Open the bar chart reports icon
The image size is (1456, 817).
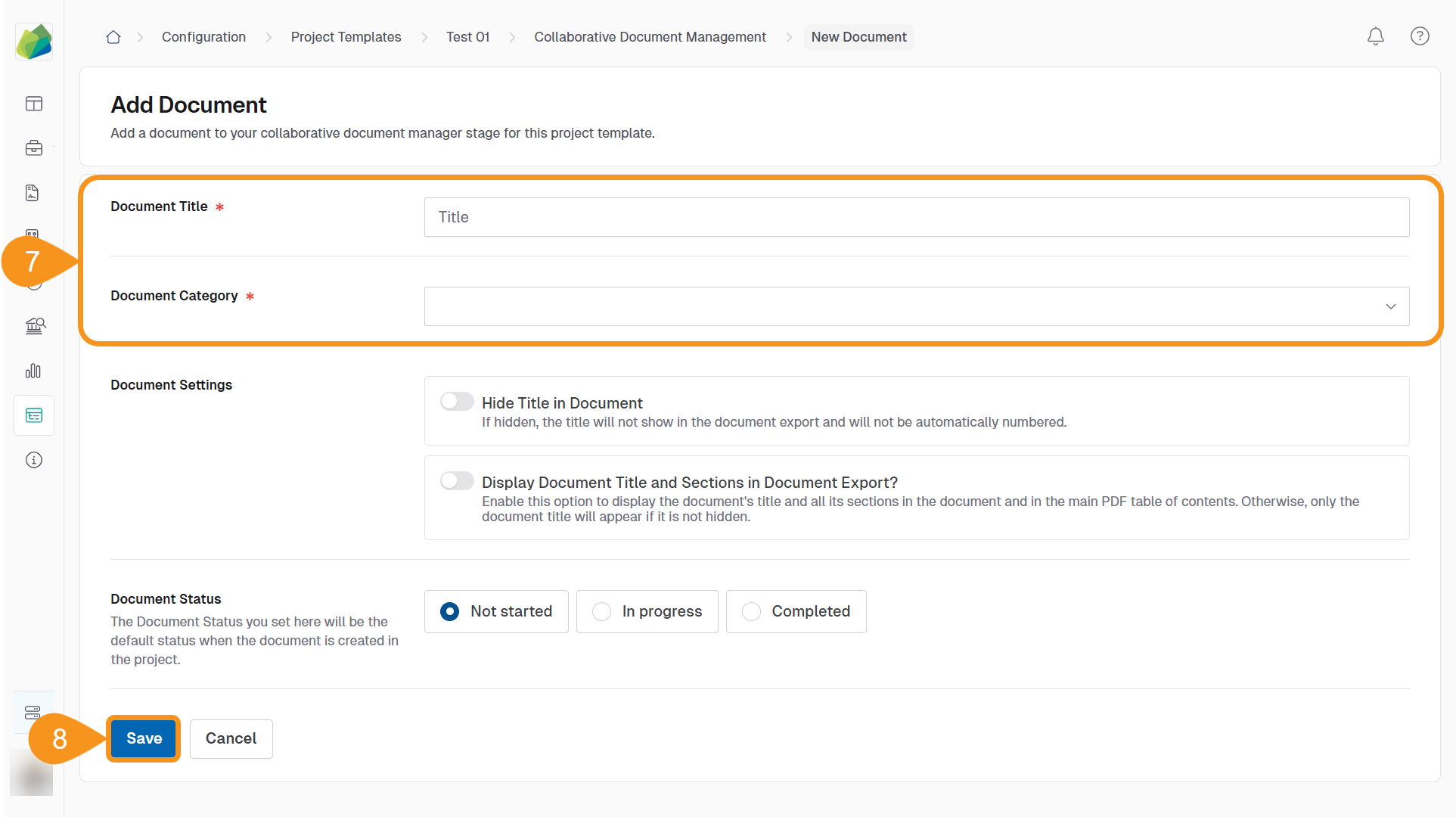(x=34, y=371)
